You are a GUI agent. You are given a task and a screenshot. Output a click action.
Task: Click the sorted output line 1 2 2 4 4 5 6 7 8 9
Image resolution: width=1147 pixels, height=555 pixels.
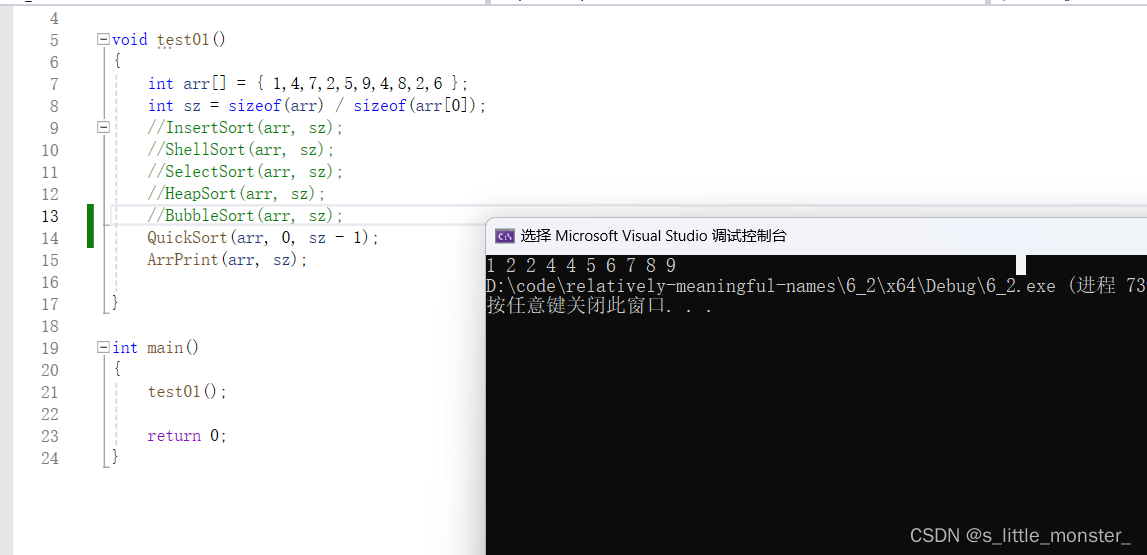coord(581,265)
